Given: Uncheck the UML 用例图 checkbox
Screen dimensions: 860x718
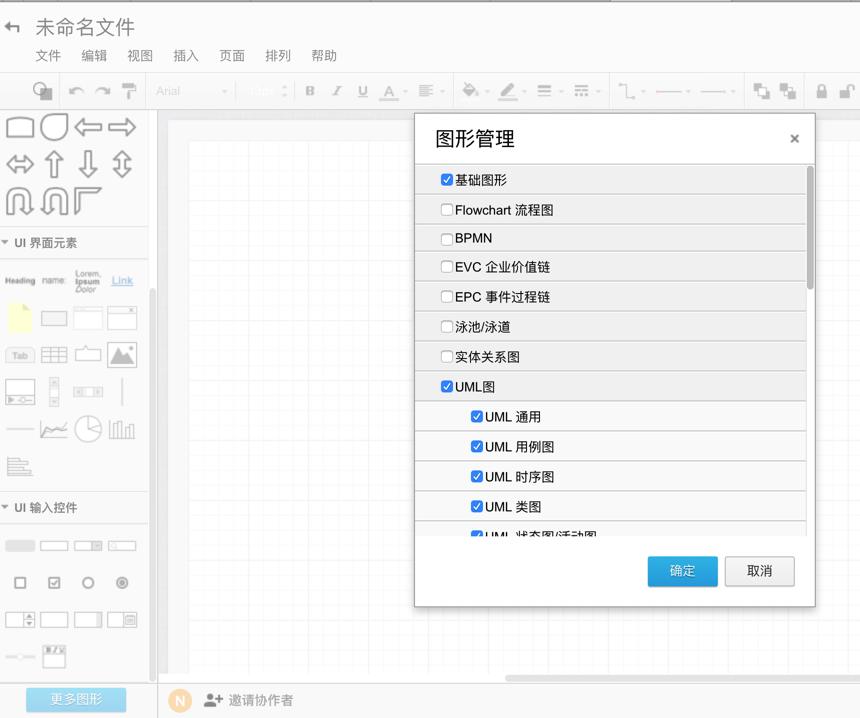Looking at the screenshot, I should pos(477,446).
